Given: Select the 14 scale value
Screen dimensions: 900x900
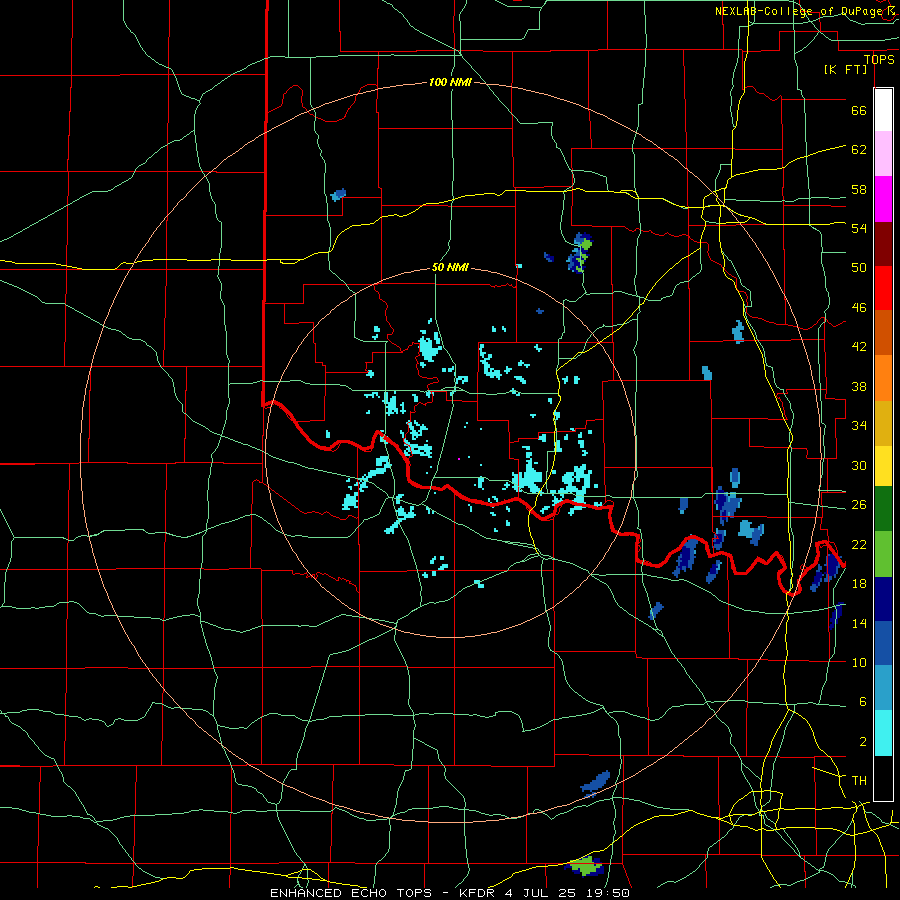Looking at the screenshot, I should [859, 623].
